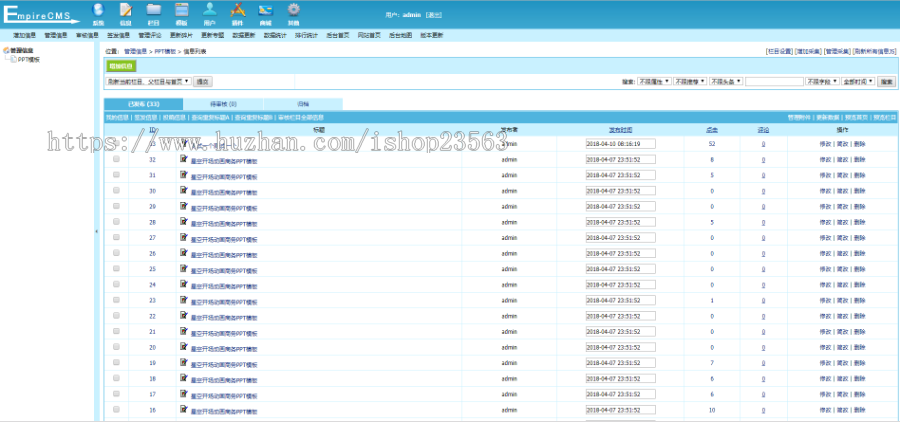Screen dimensions: 900x422
Task: Tick the checkbox for row ID 24
Action: [x=117, y=284]
